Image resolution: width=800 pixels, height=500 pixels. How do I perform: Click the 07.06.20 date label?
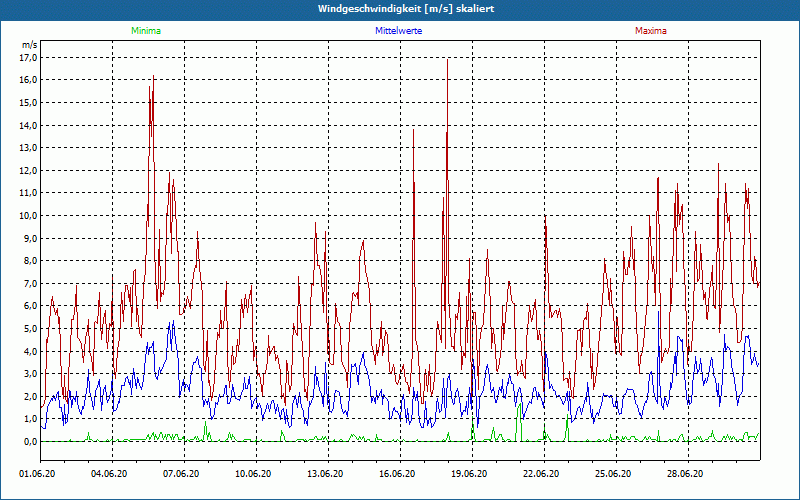tap(181, 474)
